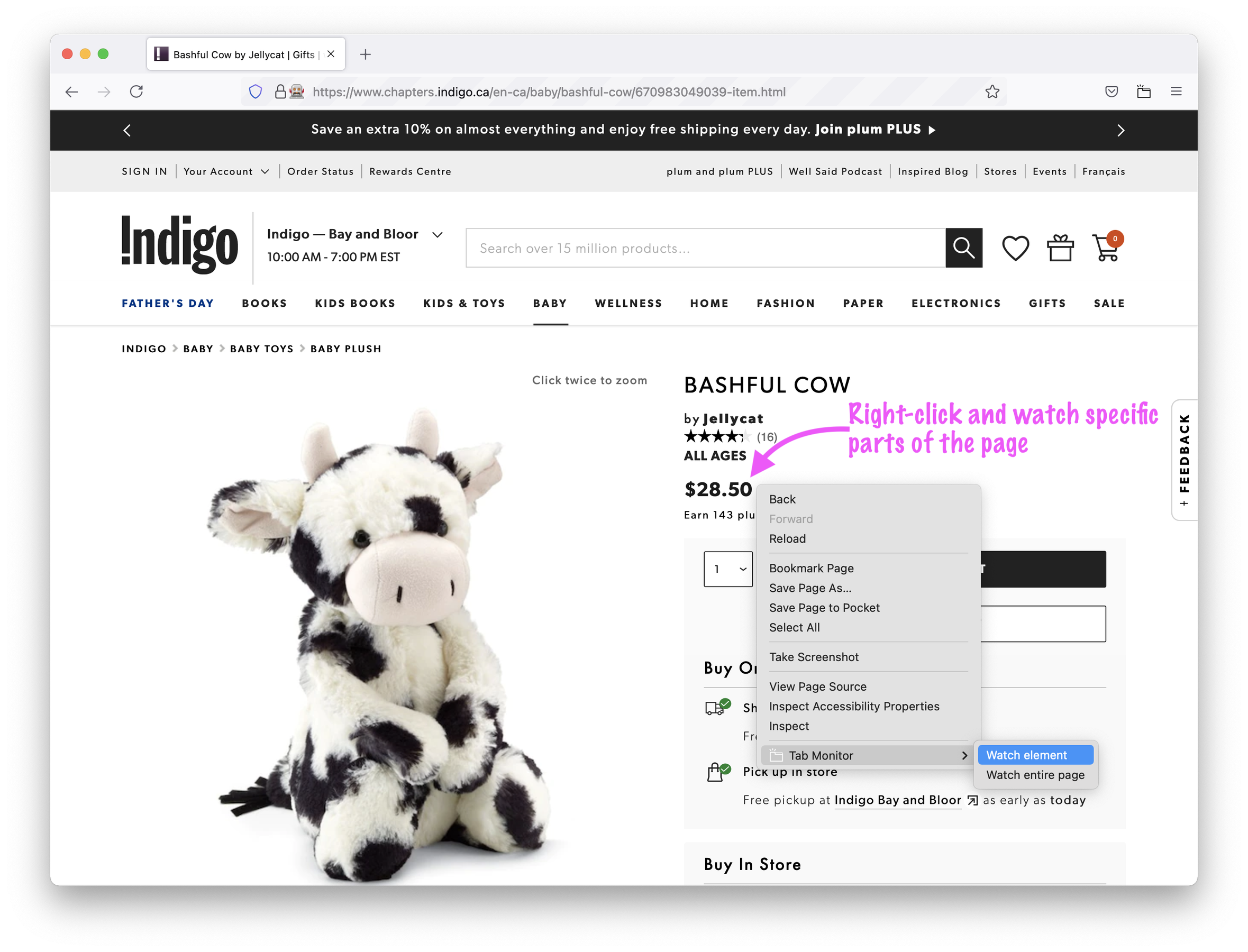Image resolution: width=1248 pixels, height=952 pixels.
Task: Expand Your Account dropdown
Action: 226,172
